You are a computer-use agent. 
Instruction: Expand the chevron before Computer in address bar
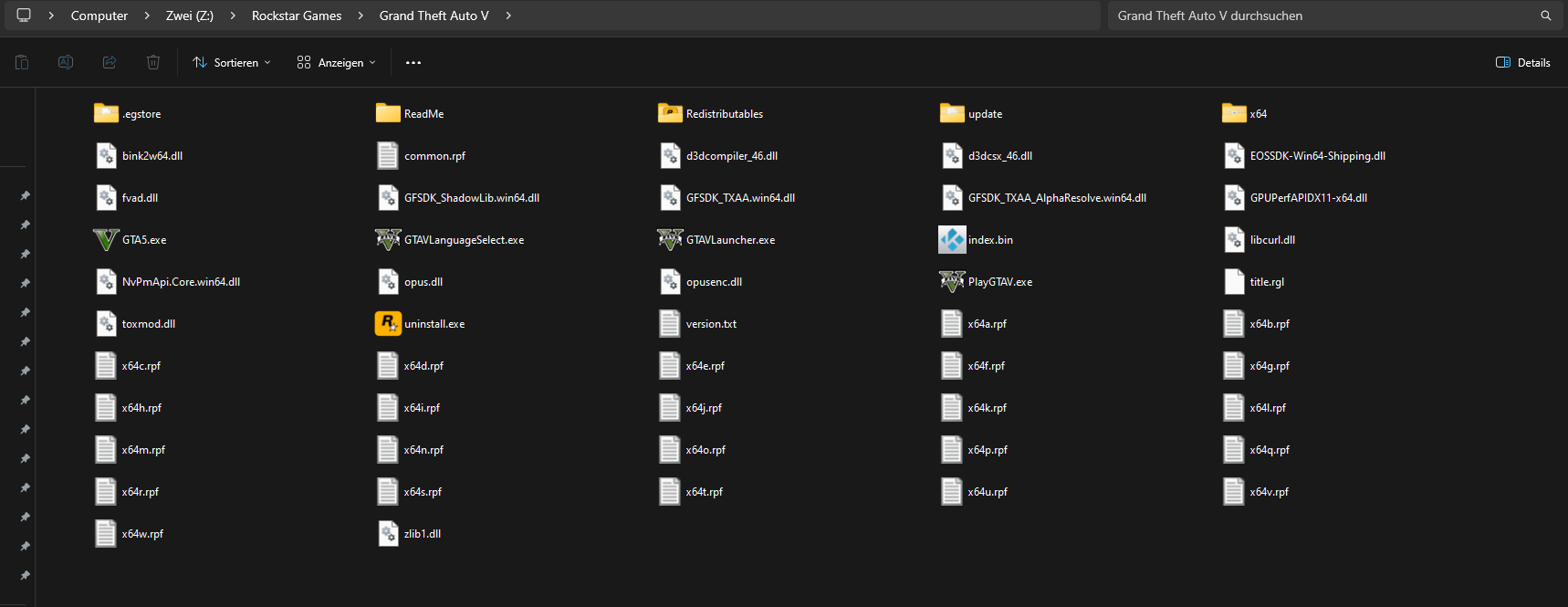[x=51, y=16]
